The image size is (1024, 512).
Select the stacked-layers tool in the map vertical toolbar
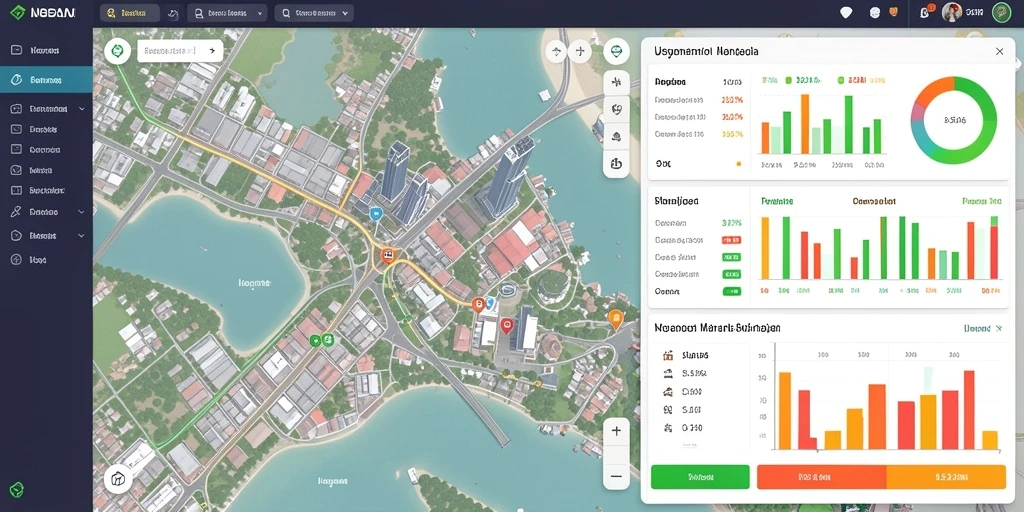[616, 136]
